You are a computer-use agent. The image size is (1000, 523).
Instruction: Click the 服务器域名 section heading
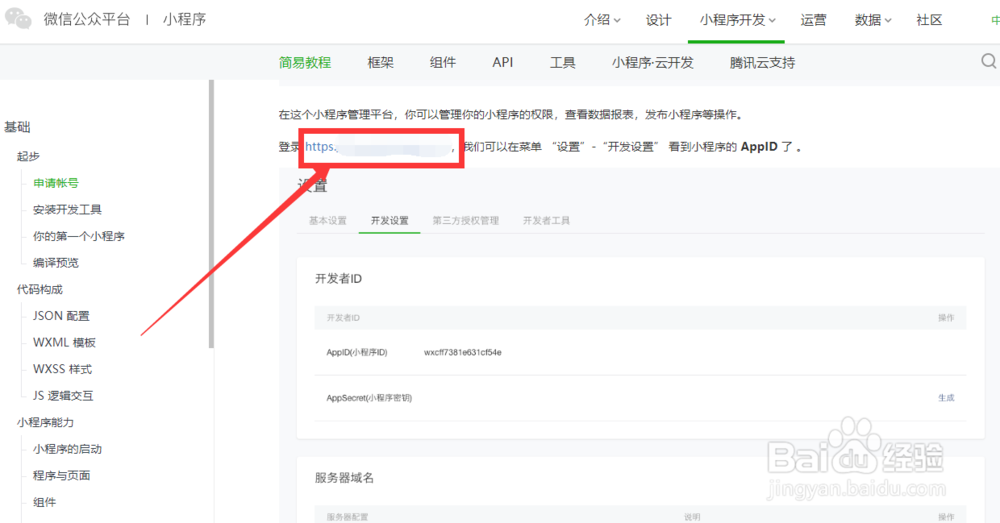pos(344,478)
